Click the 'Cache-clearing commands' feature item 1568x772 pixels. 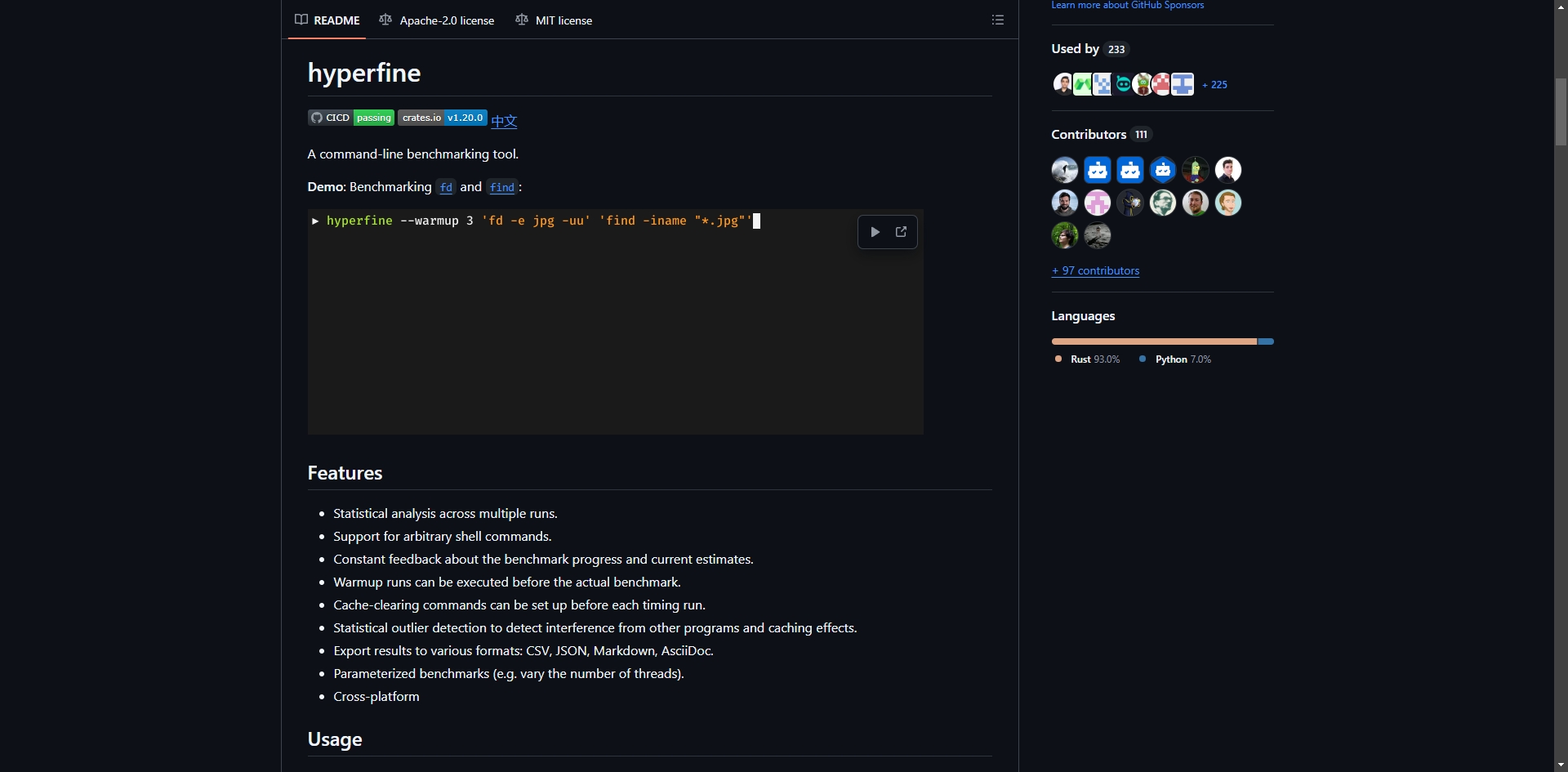[x=519, y=605]
